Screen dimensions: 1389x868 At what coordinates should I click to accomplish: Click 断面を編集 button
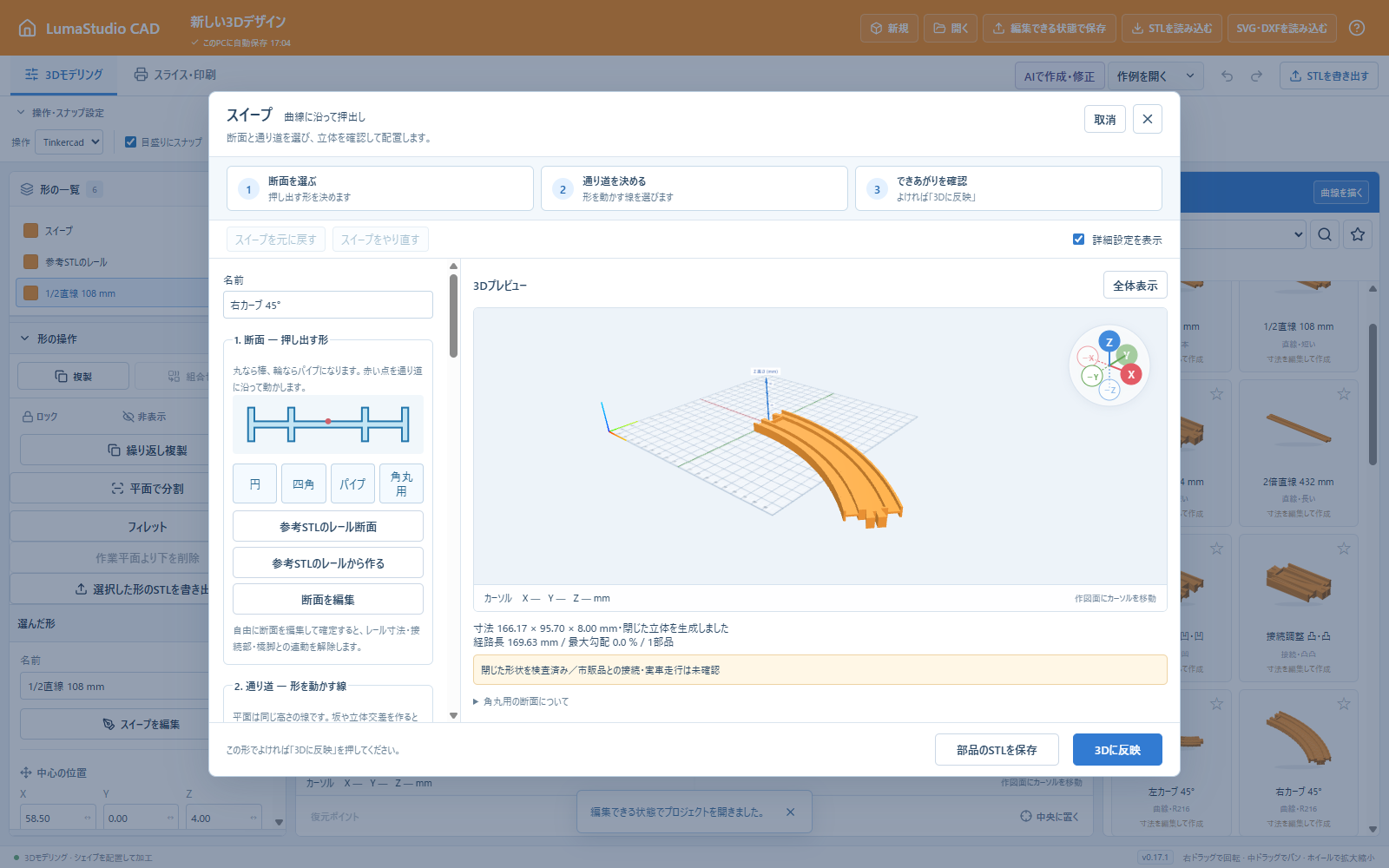(327, 599)
